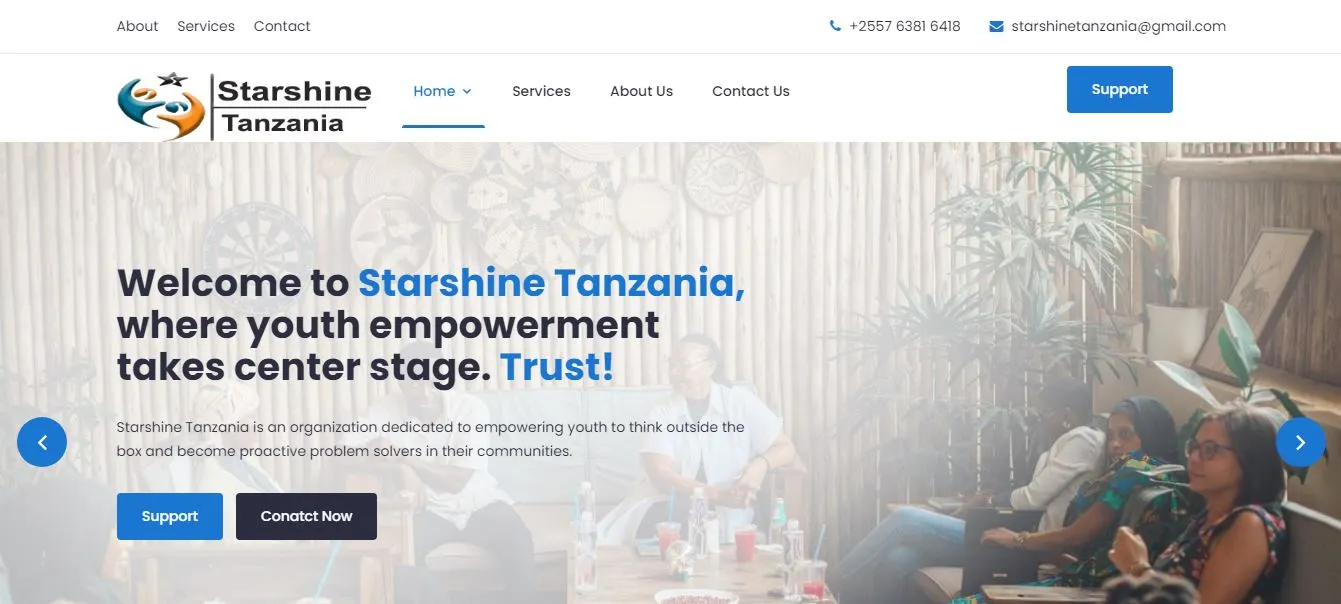Click Services link in top bar
The image size is (1341, 604).
click(x=206, y=26)
